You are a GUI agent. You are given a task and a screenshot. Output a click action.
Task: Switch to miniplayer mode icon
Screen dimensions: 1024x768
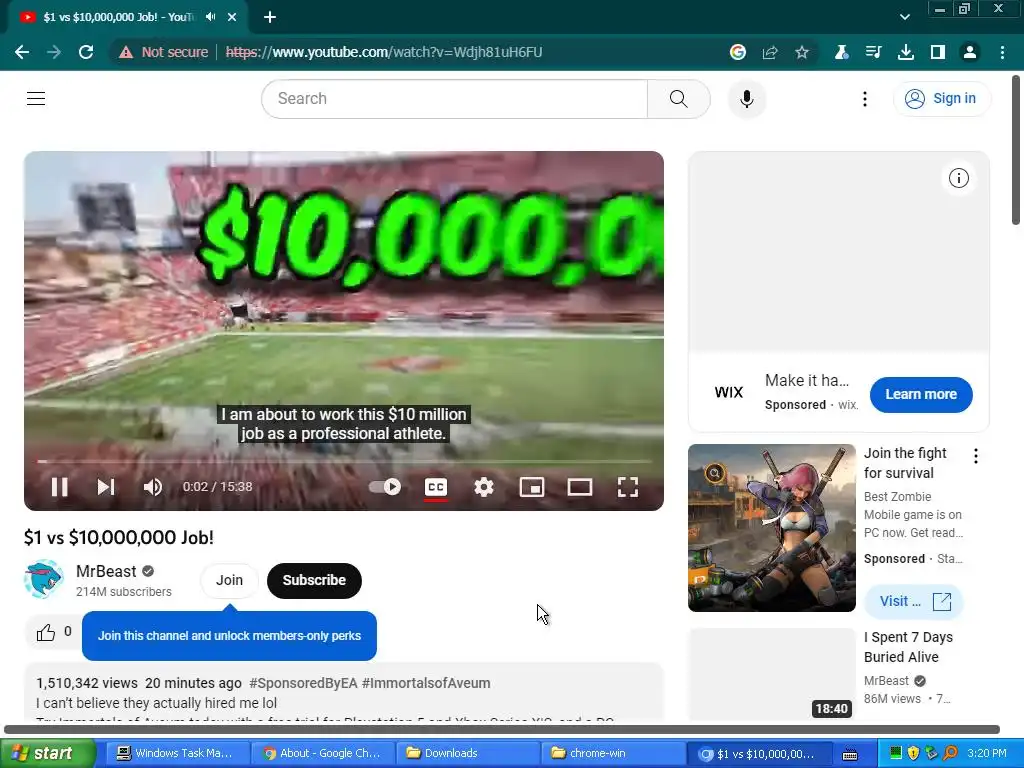click(532, 487)
